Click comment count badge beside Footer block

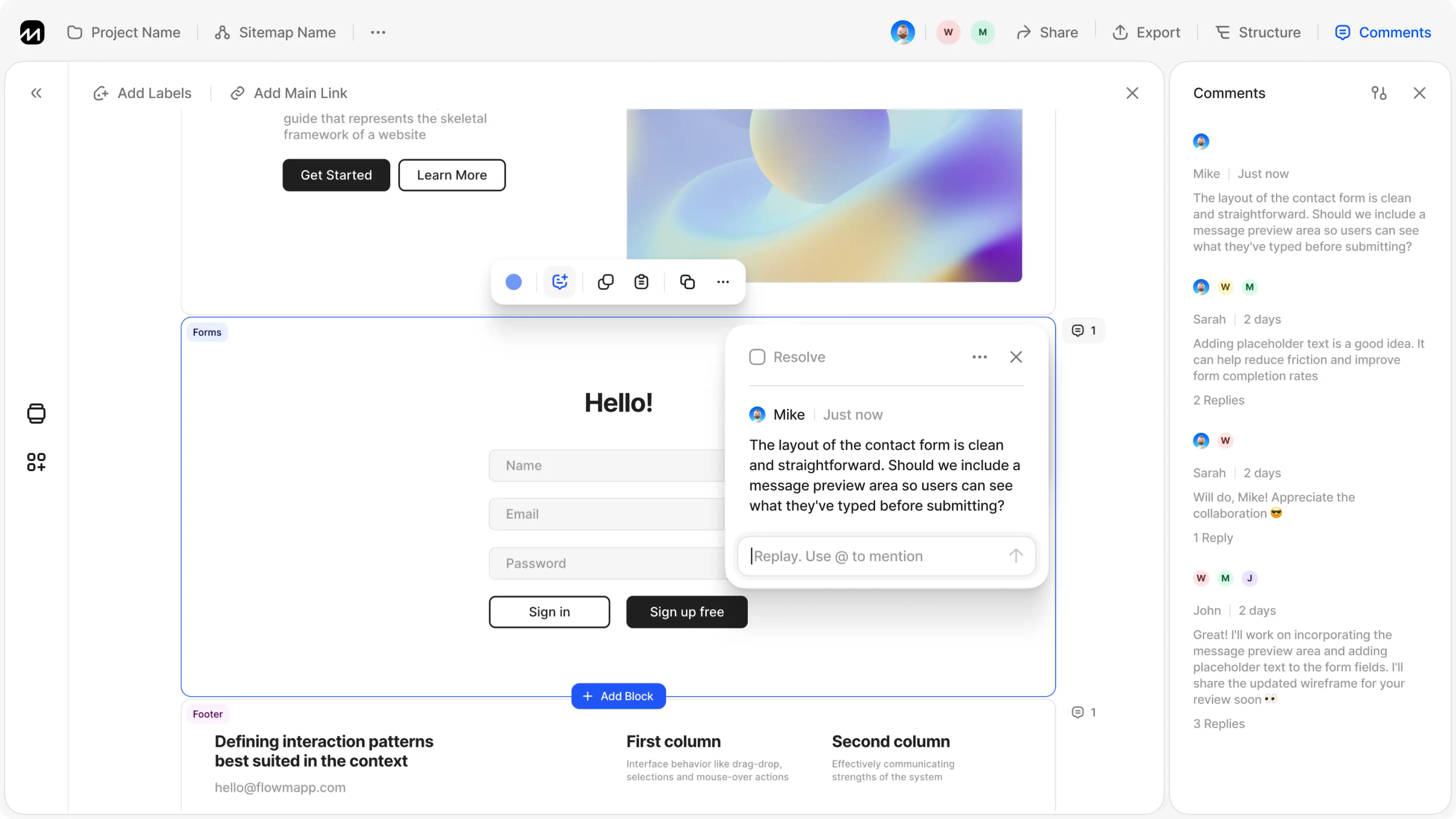pos(1084,712)
